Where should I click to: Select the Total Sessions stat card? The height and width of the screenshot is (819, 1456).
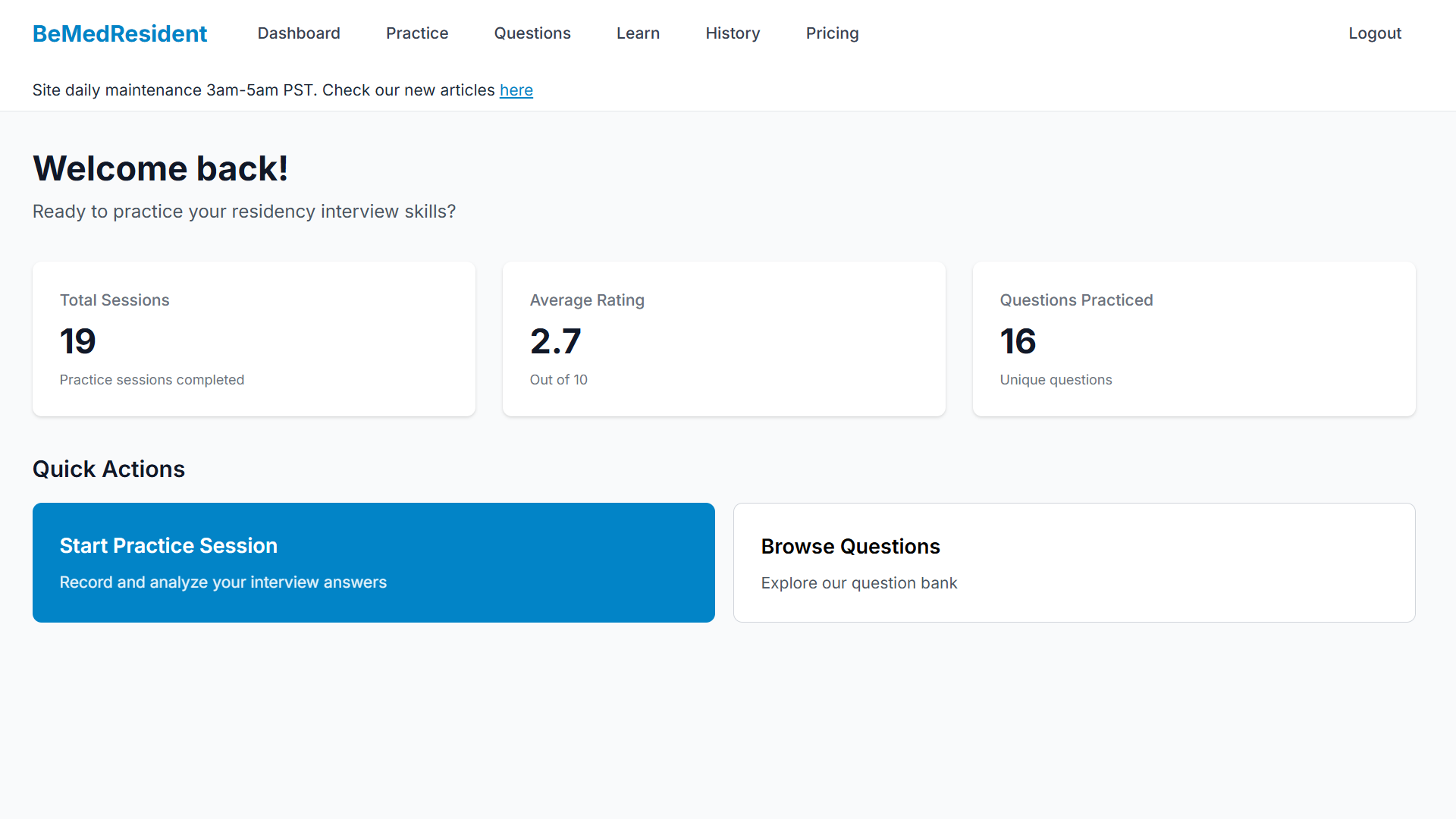pos(253,339)
